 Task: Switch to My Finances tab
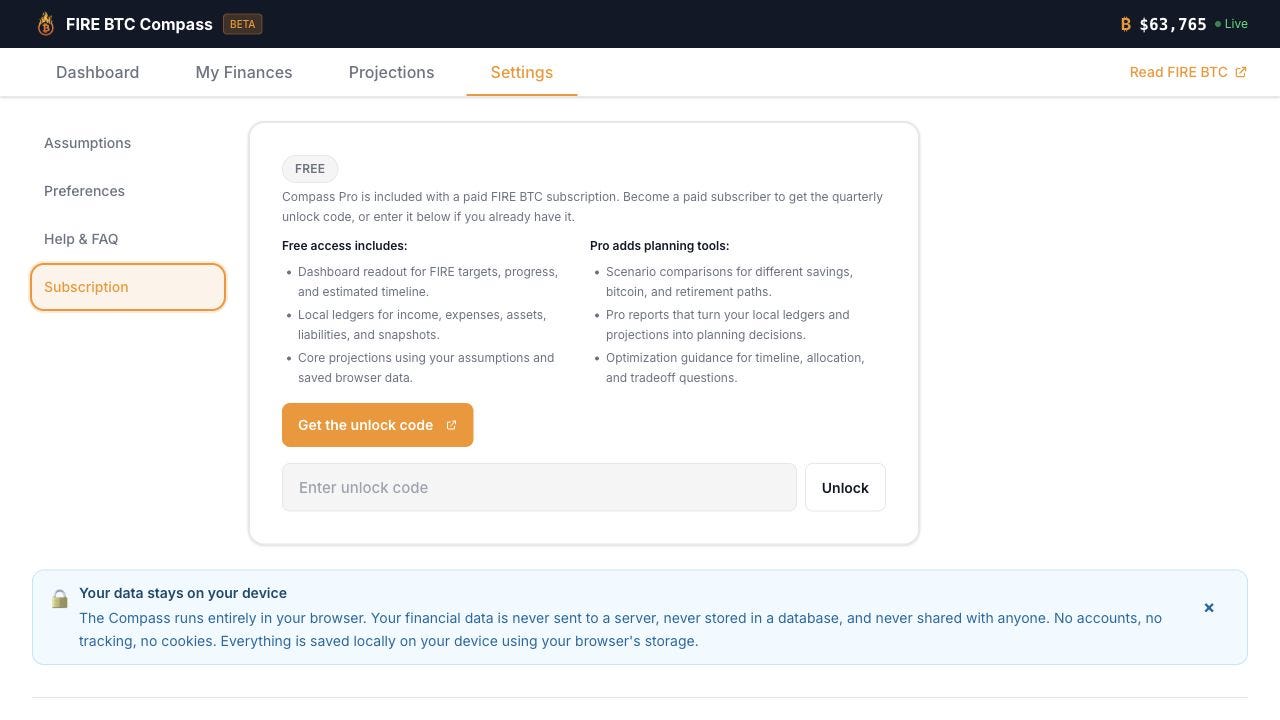click(244, 72)
